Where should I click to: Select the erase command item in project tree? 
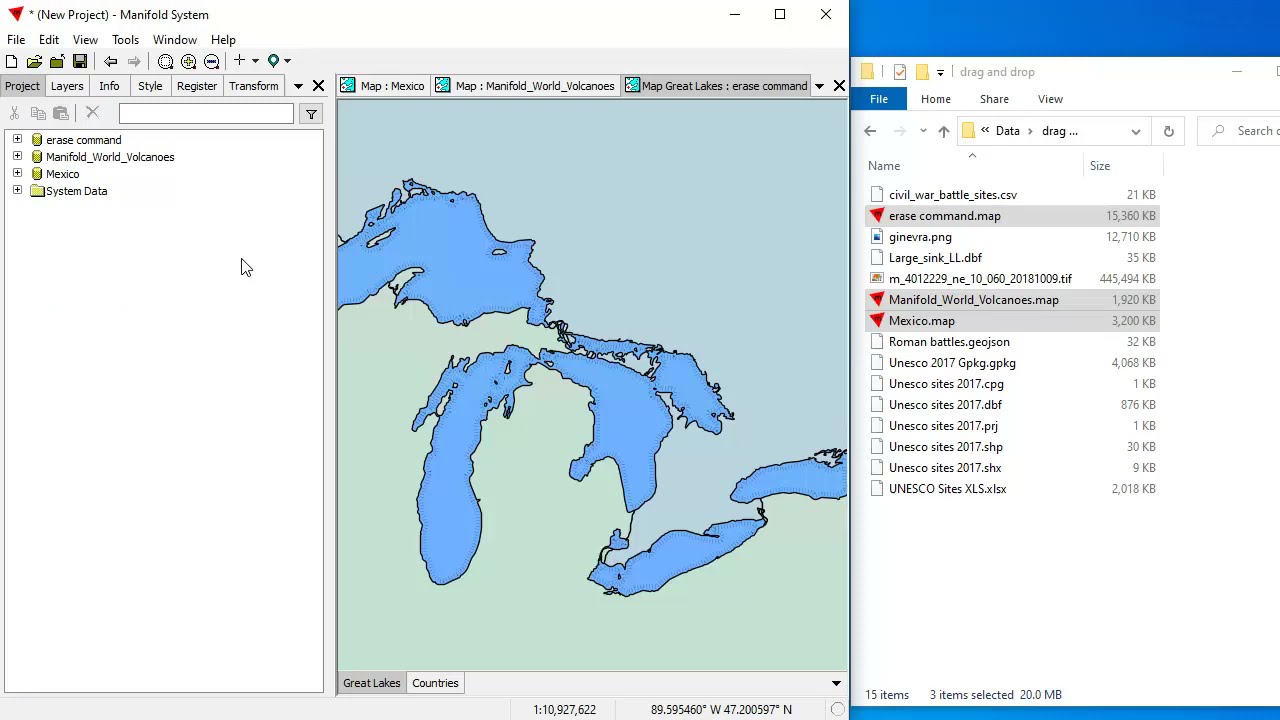point(84,140)
